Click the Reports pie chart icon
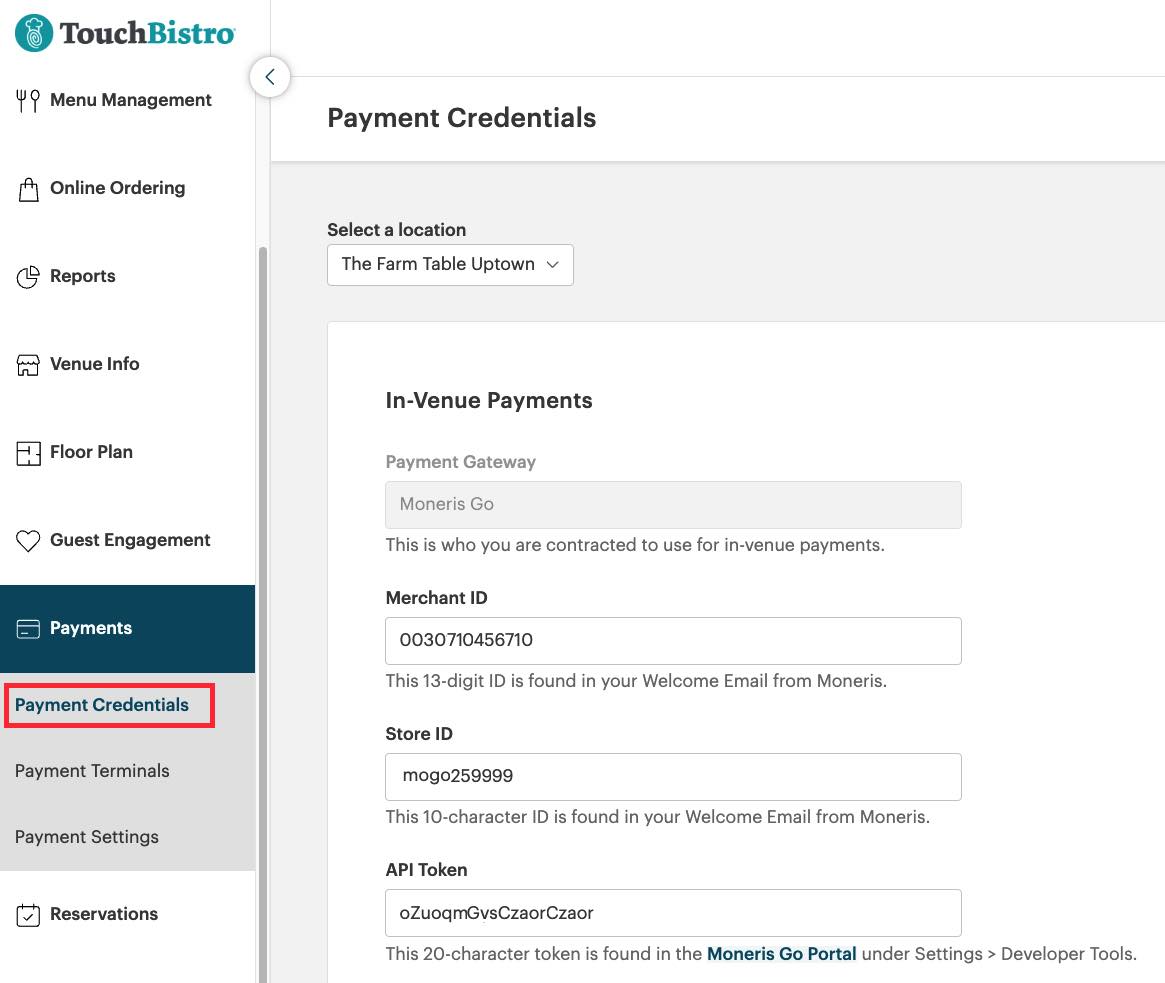Image resolution: width=1165 pixels, height=983 pixels. [28, 277]
